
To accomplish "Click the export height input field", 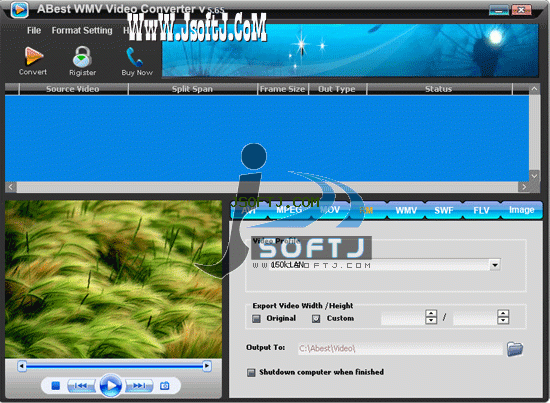I will click(475, 318).
